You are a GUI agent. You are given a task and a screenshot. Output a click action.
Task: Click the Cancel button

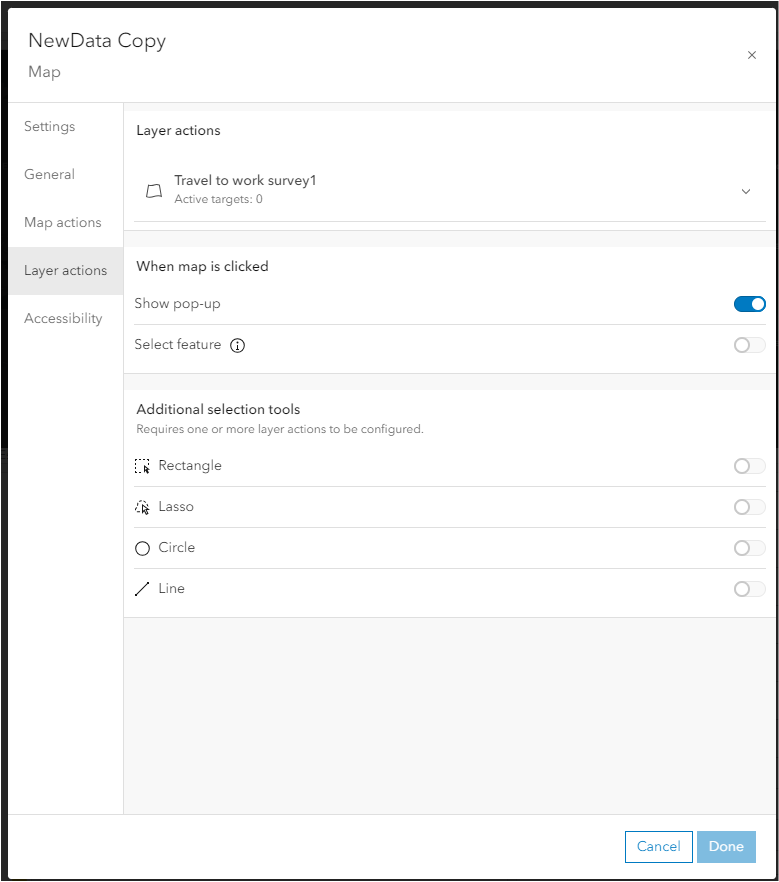(x=658, y=846)
